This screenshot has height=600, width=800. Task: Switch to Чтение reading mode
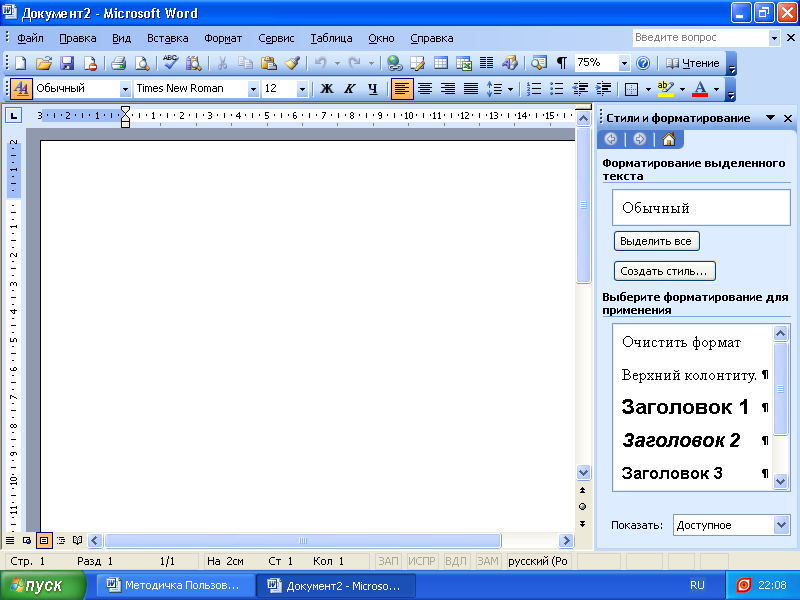(x=692, y=63)
